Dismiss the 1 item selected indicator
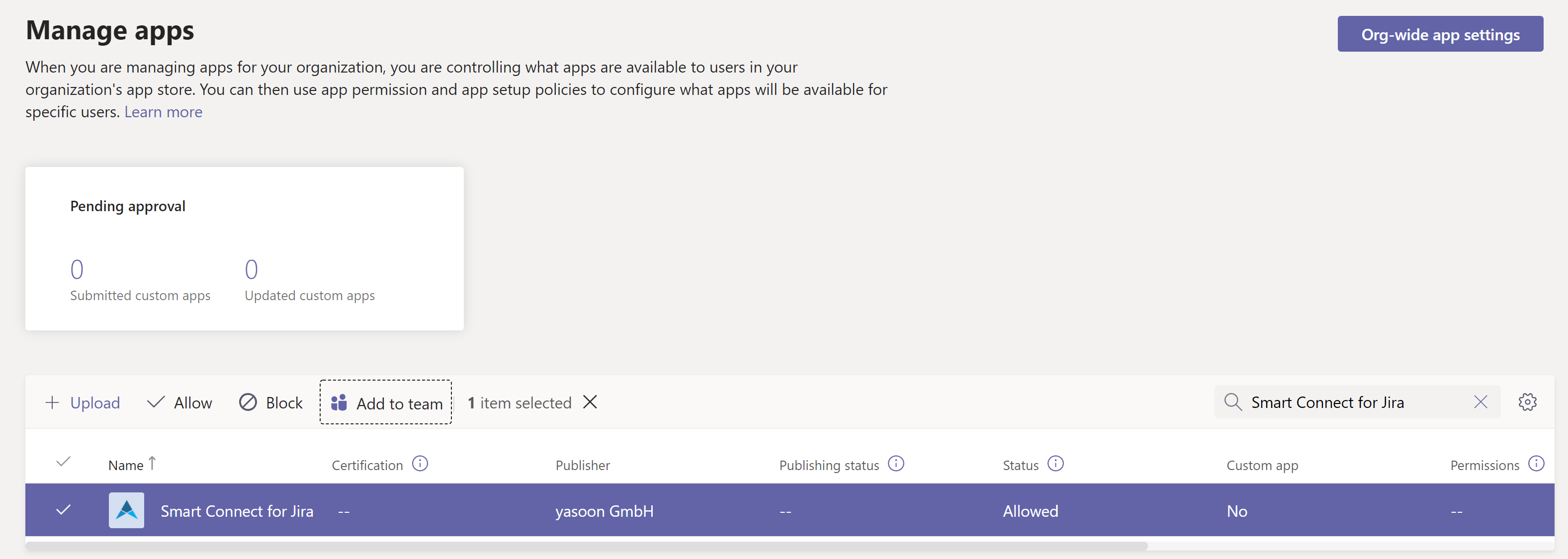 [x=590, y=402]
